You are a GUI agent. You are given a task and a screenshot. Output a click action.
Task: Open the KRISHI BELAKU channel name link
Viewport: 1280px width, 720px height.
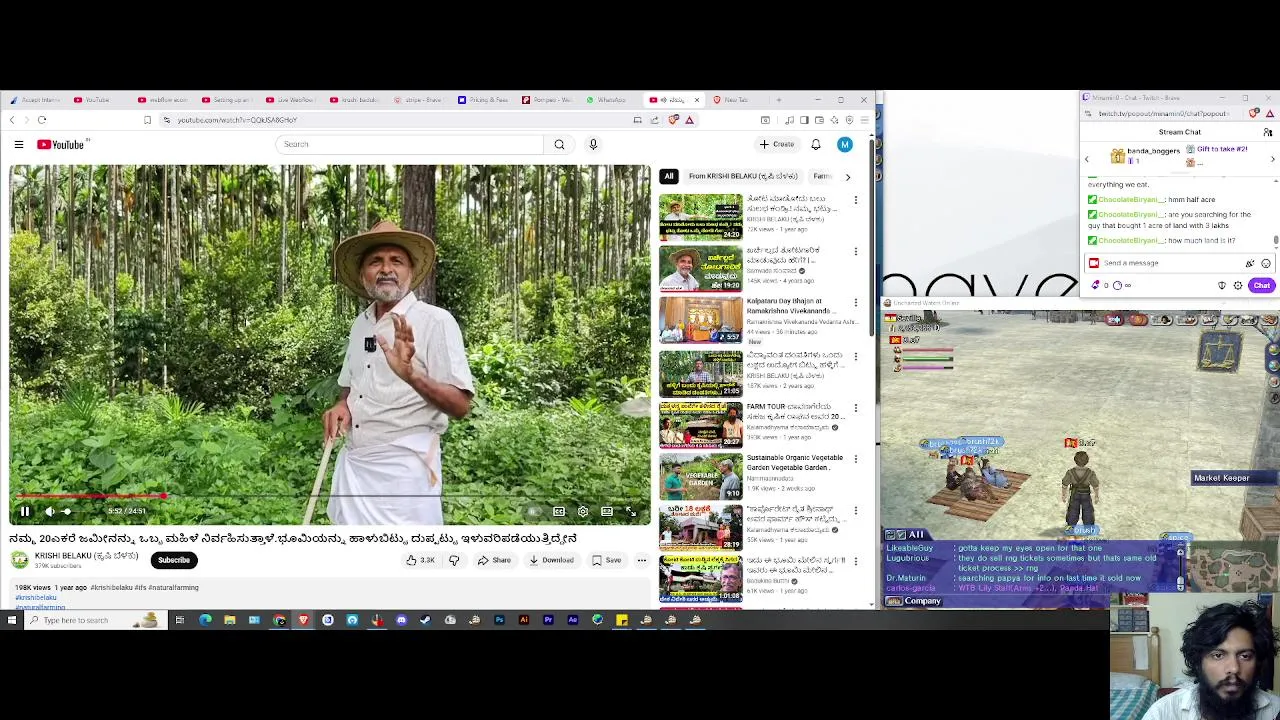[x=86, y=555]
